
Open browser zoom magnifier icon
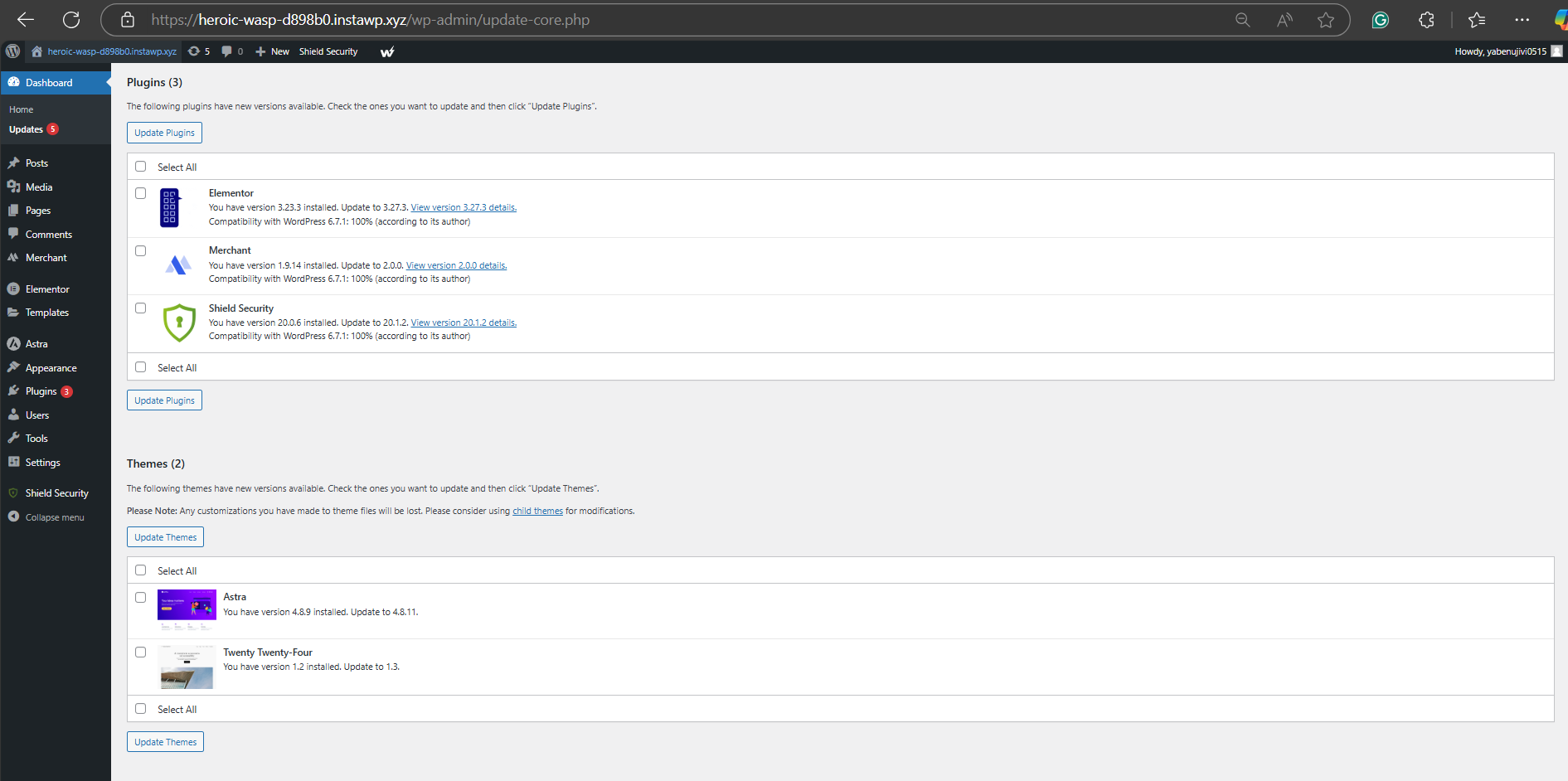pos(1242,20)
